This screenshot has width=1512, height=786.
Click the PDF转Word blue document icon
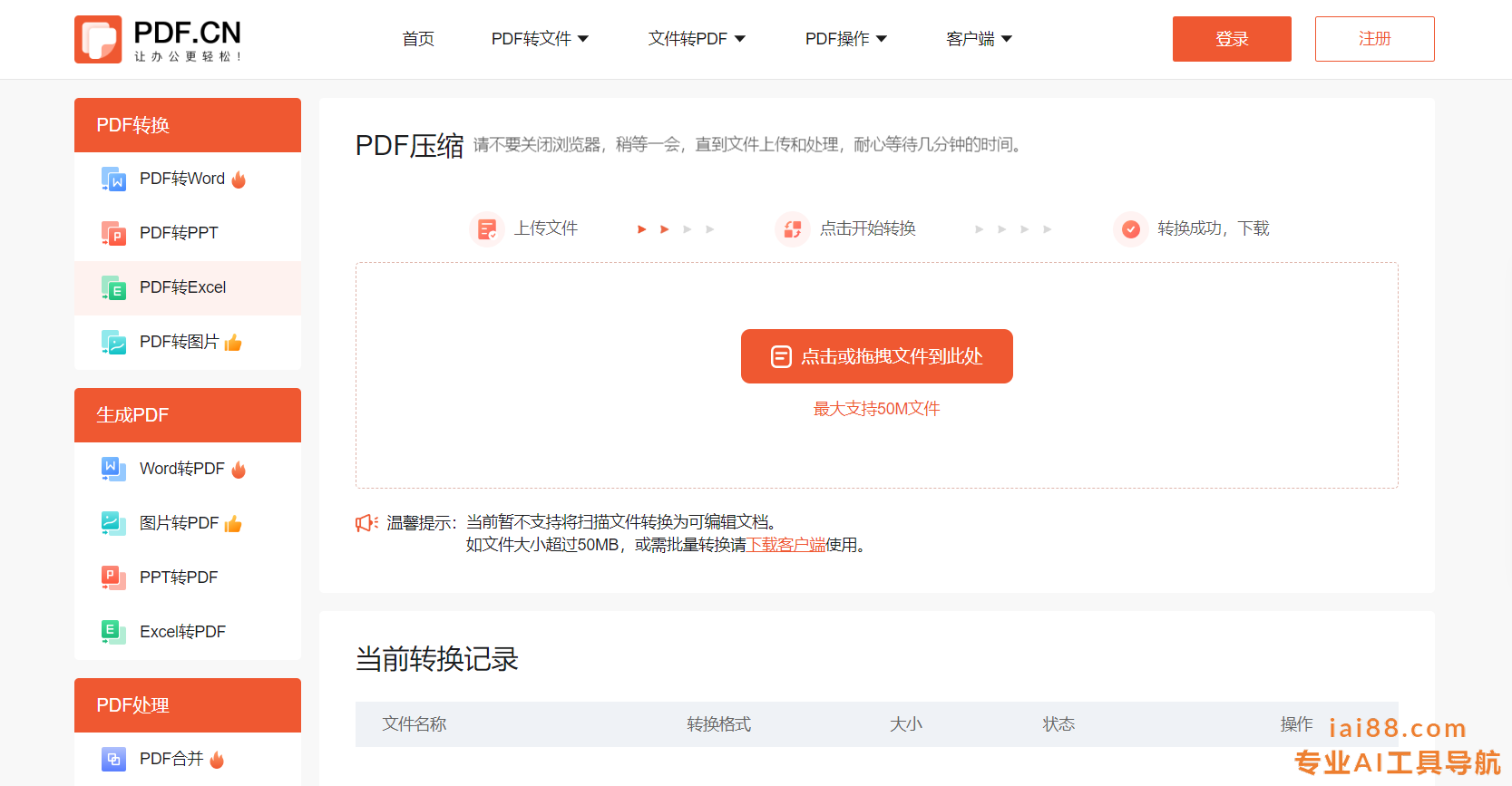point(113,180)
